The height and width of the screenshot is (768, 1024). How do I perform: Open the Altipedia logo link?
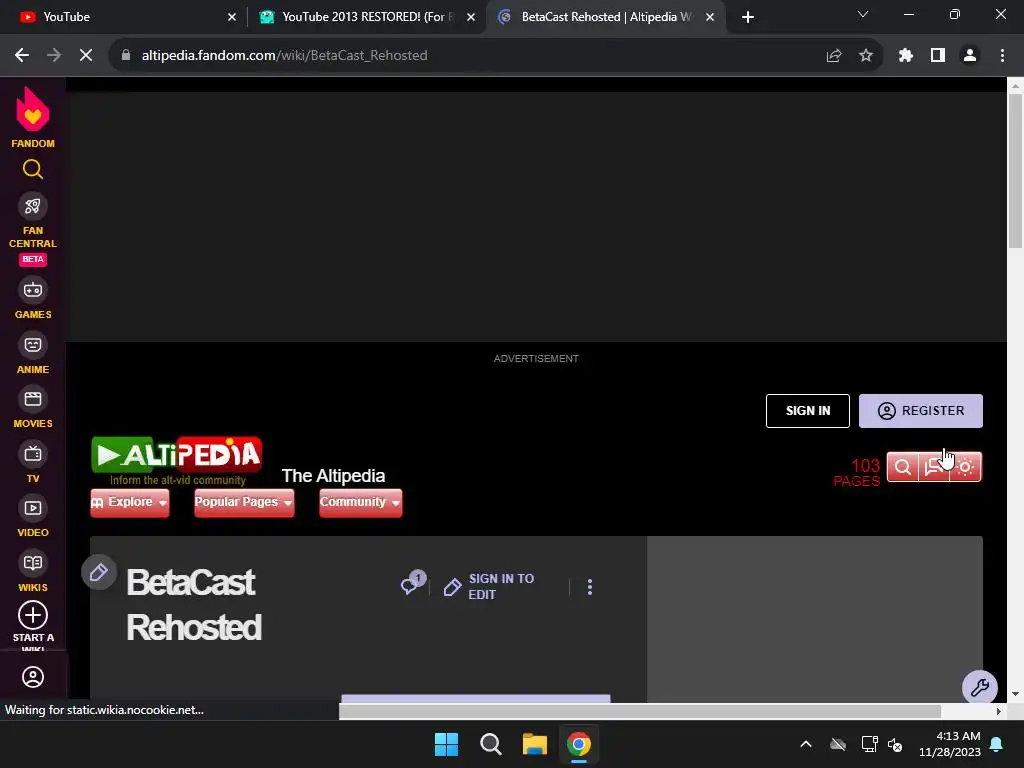tap(177, 461)
